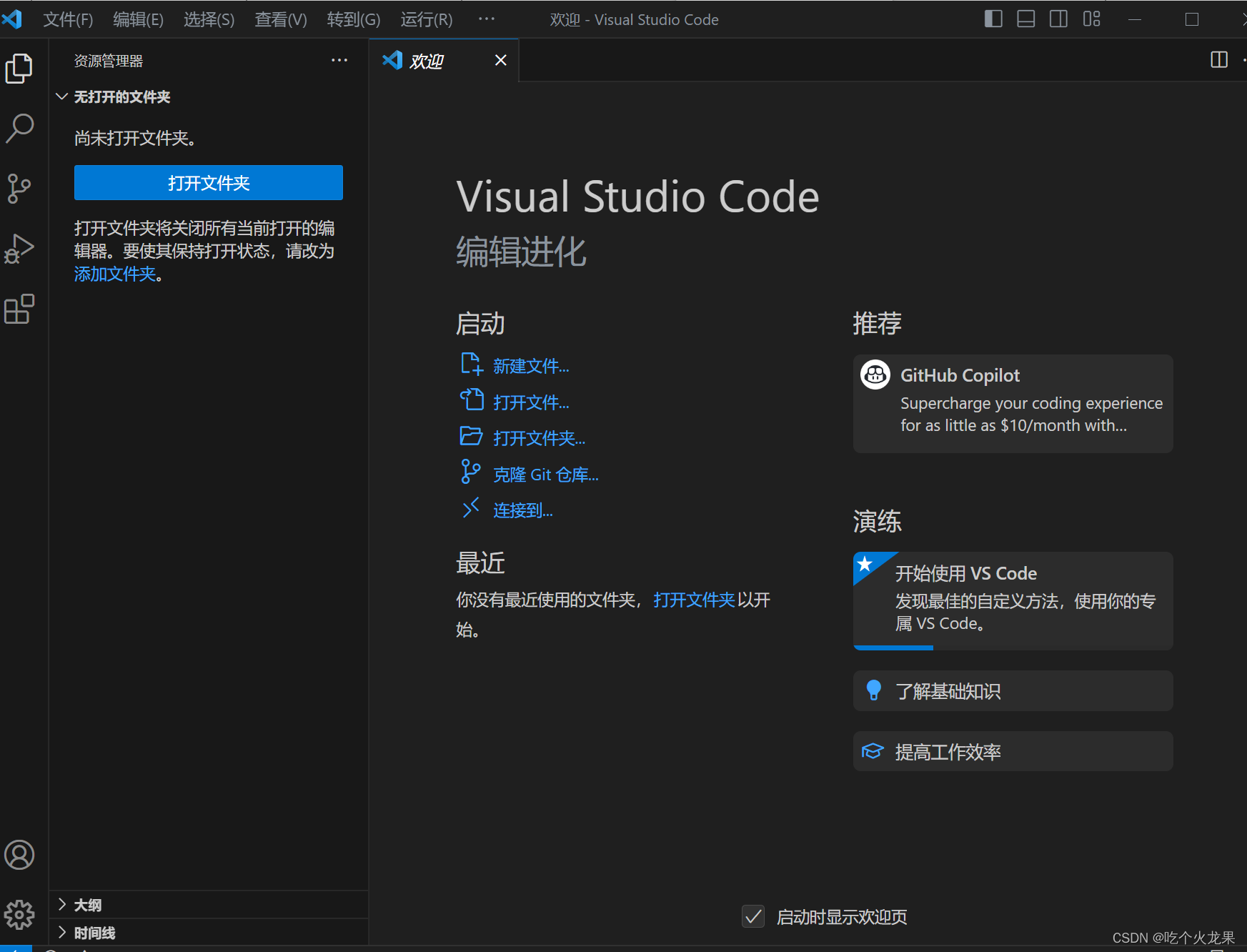The image size is (1247, 952).
Task: Open the Run and Debug view icon
Action: [x=19, y=249]
